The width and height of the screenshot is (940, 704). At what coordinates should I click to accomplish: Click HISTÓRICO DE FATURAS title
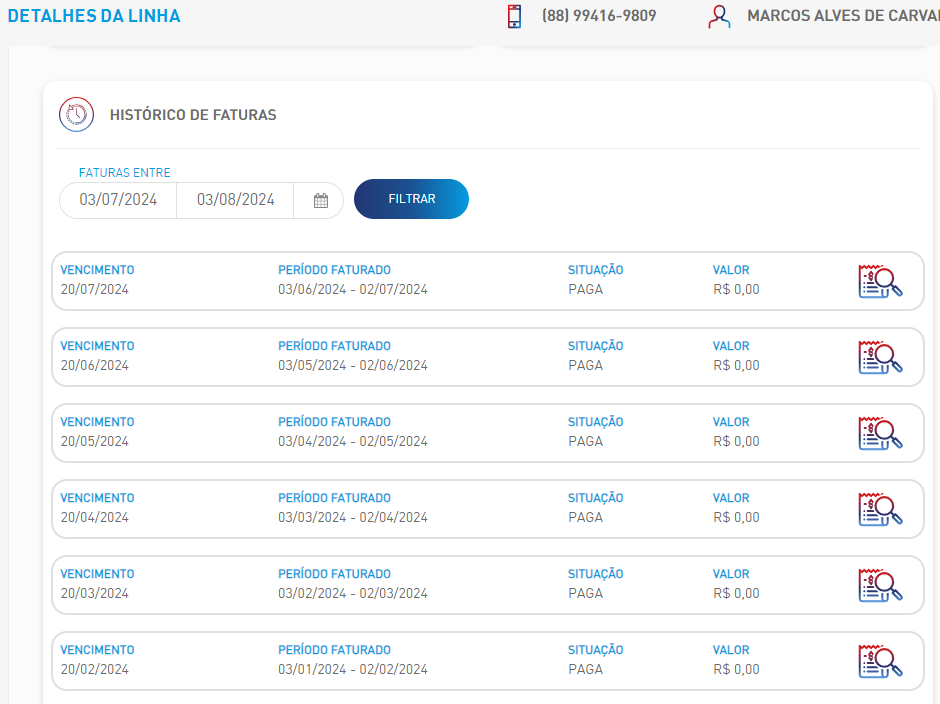[193, 115]
